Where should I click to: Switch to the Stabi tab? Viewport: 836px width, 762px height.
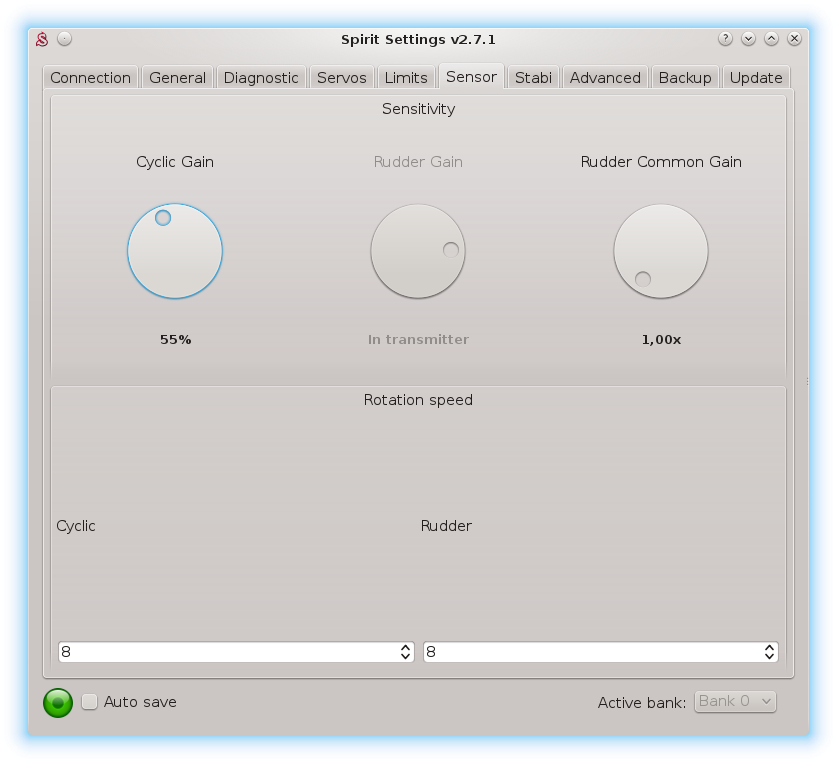point(533,78)
